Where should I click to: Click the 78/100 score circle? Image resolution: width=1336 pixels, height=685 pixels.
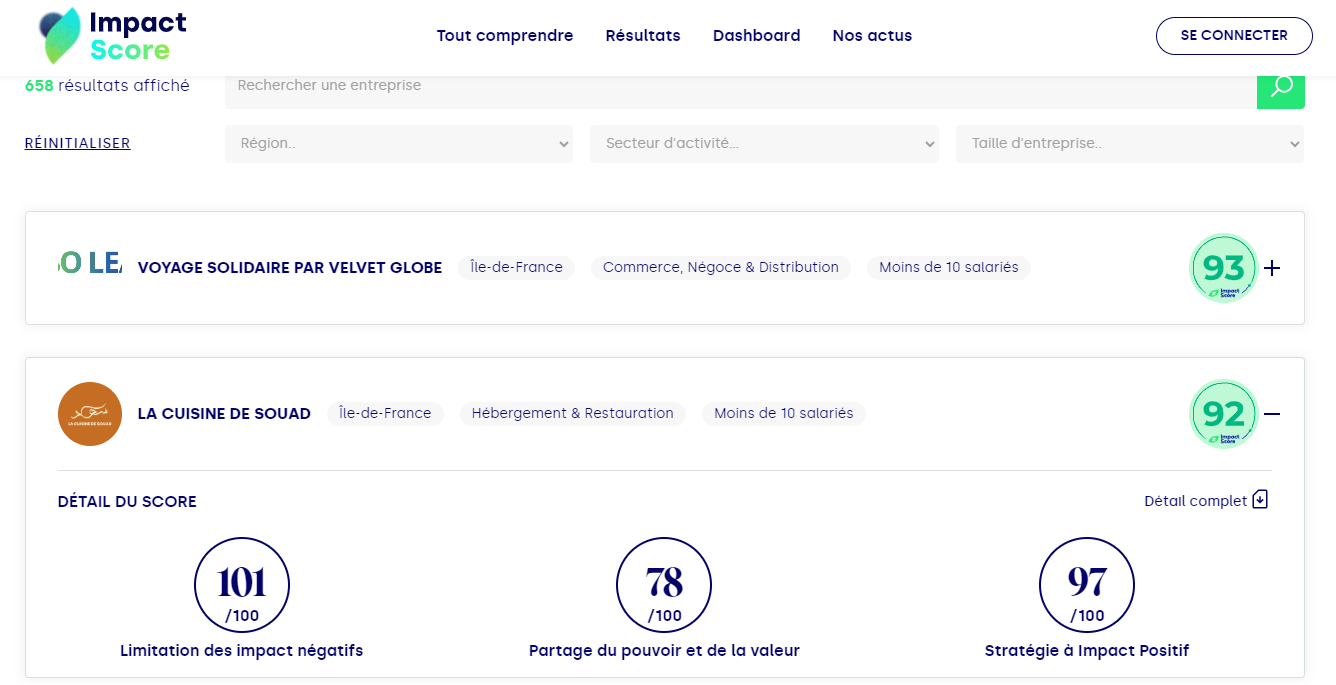[x=664, y=586]
